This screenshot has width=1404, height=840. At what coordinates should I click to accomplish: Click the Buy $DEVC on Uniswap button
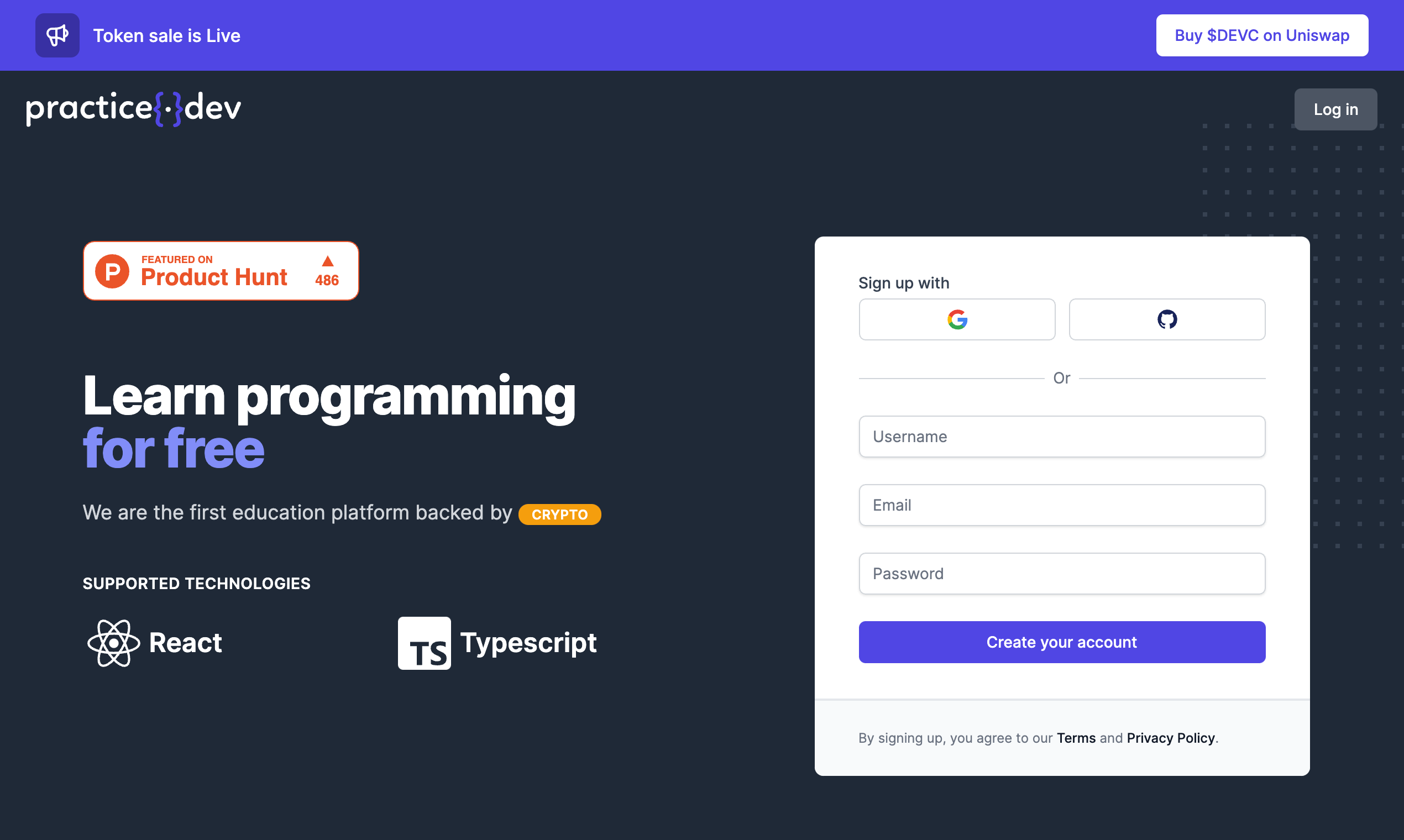(x=1262, y=35)
